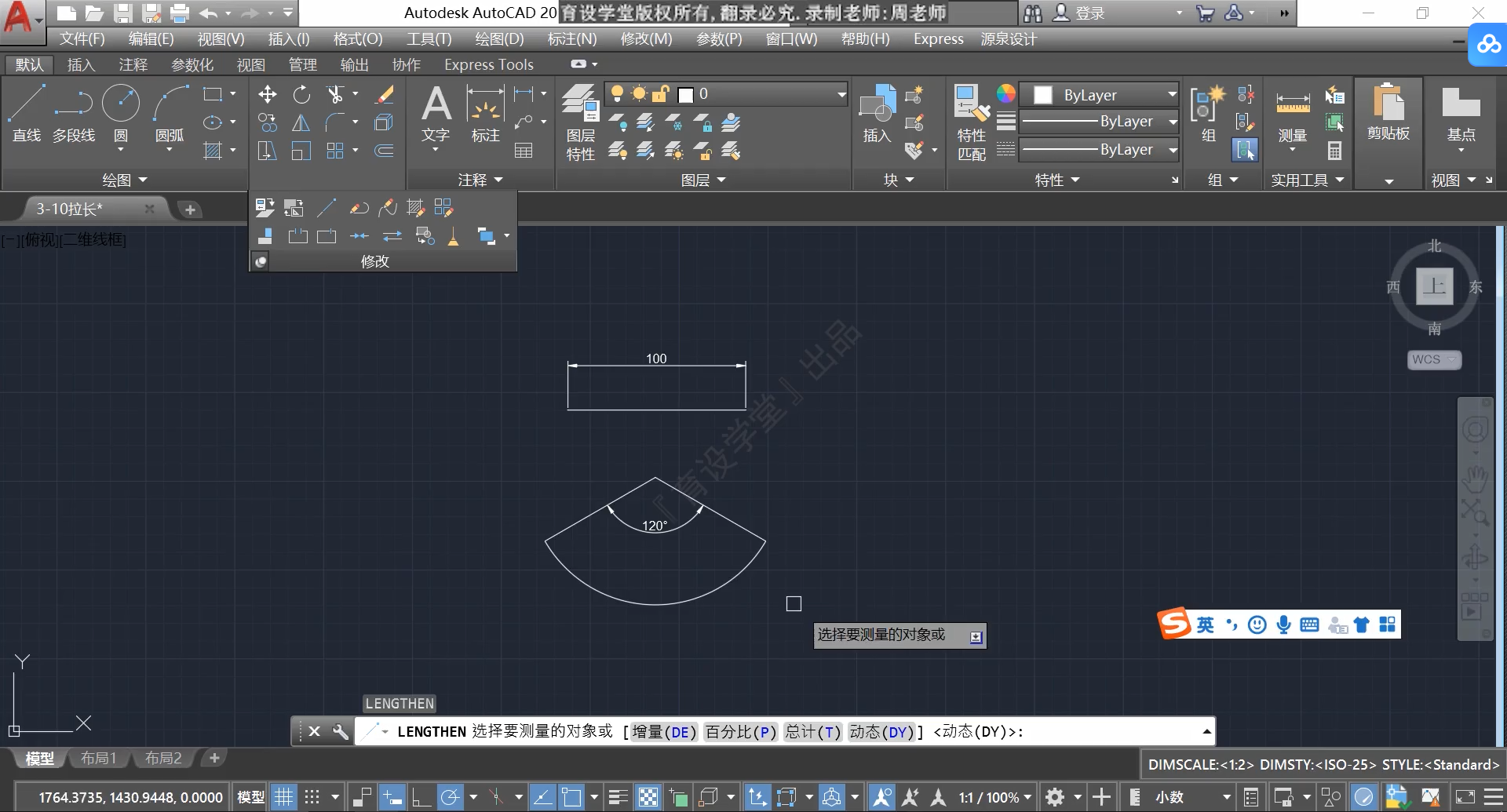Open the Modify (修改) menu in menu bar
Viewport: 1507px width, 812px height.
(x=646, y=38)
